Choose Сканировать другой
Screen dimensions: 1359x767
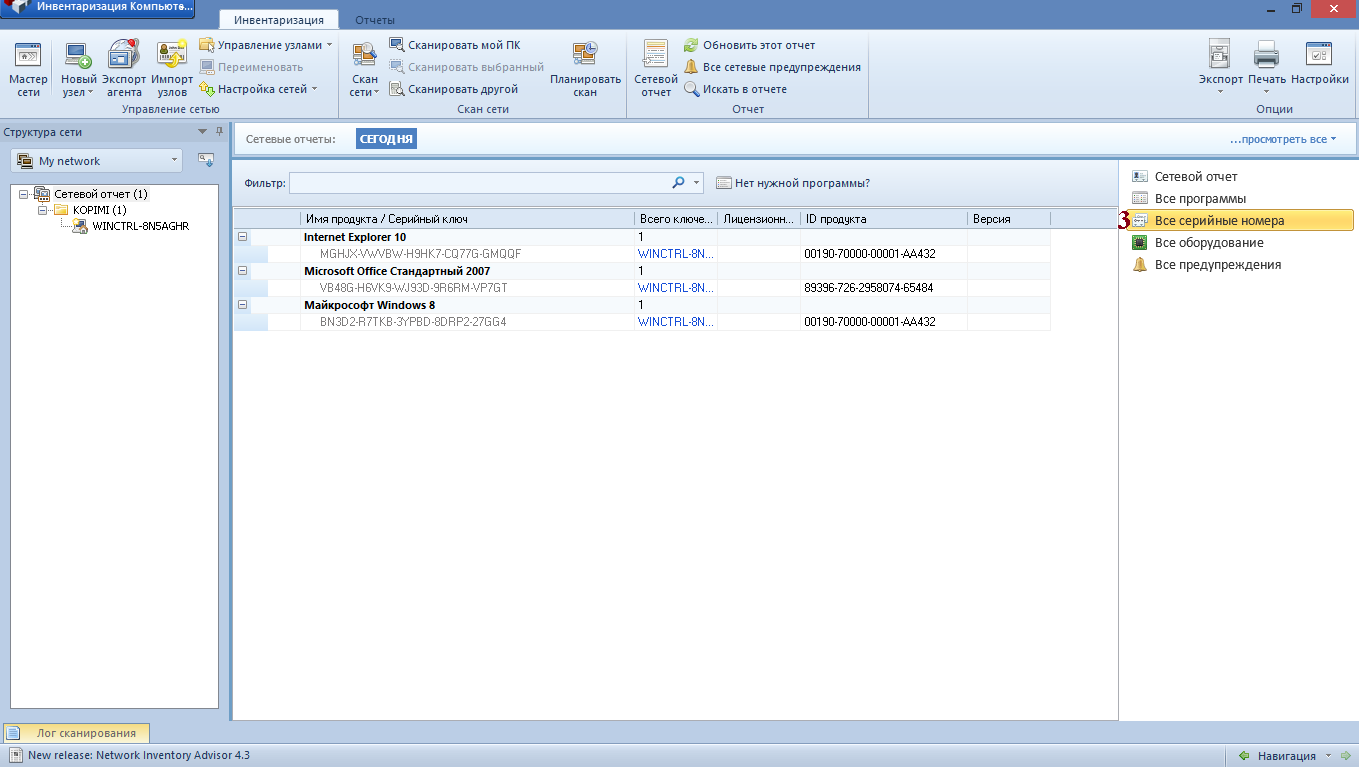tap(454, 89)
